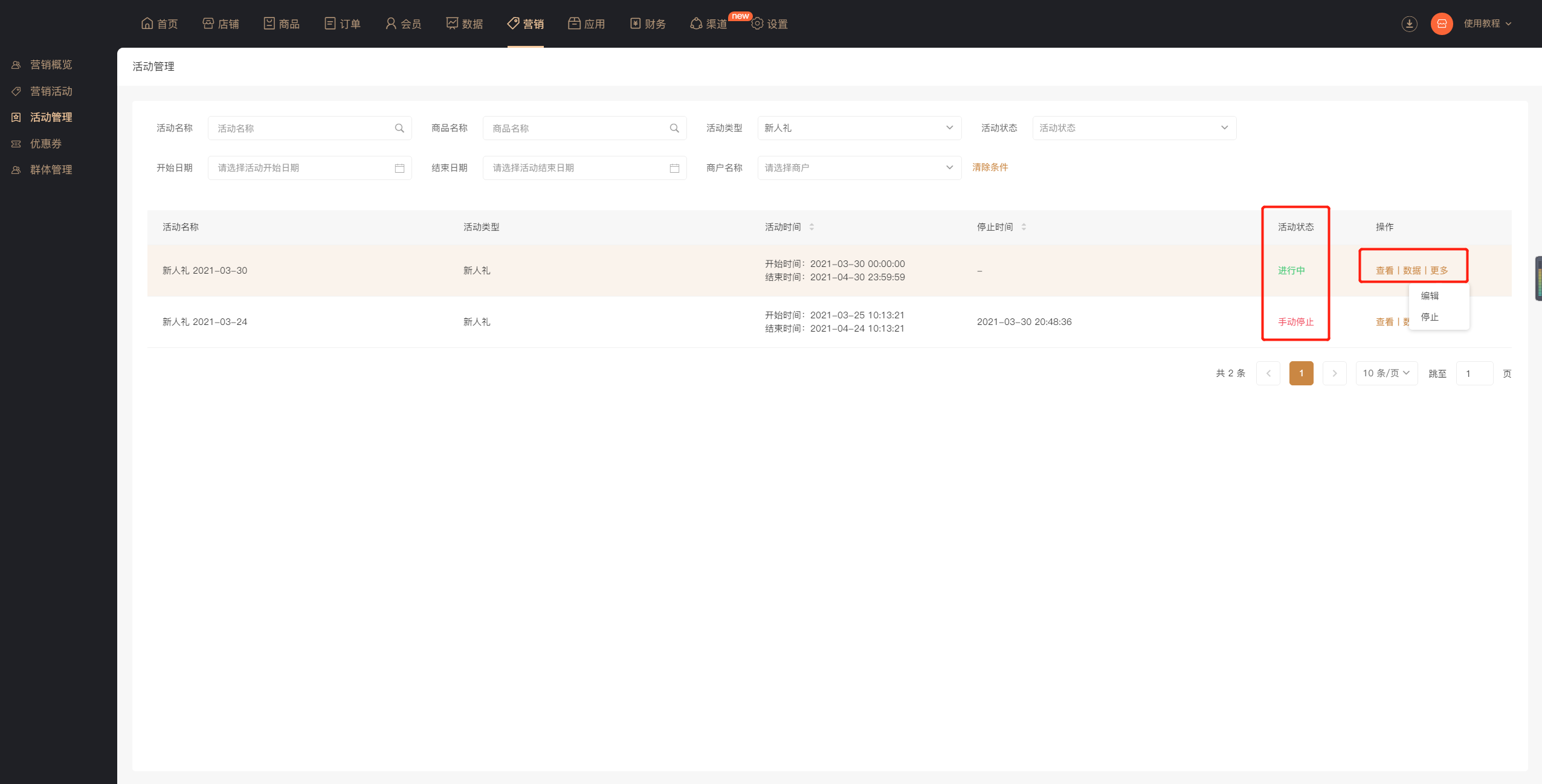1542x784 pixels.
Task: Expand the 使用教程 dropdown
Action: pyautogui.click(x=1488, y=24)
